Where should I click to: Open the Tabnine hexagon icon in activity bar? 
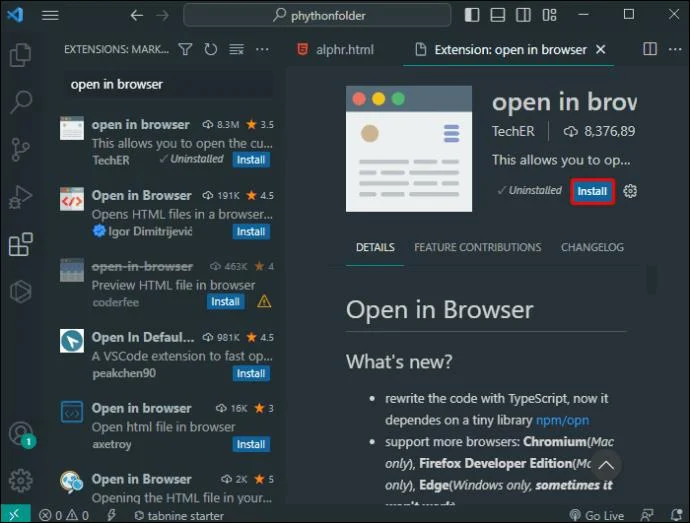coord(20,291)
